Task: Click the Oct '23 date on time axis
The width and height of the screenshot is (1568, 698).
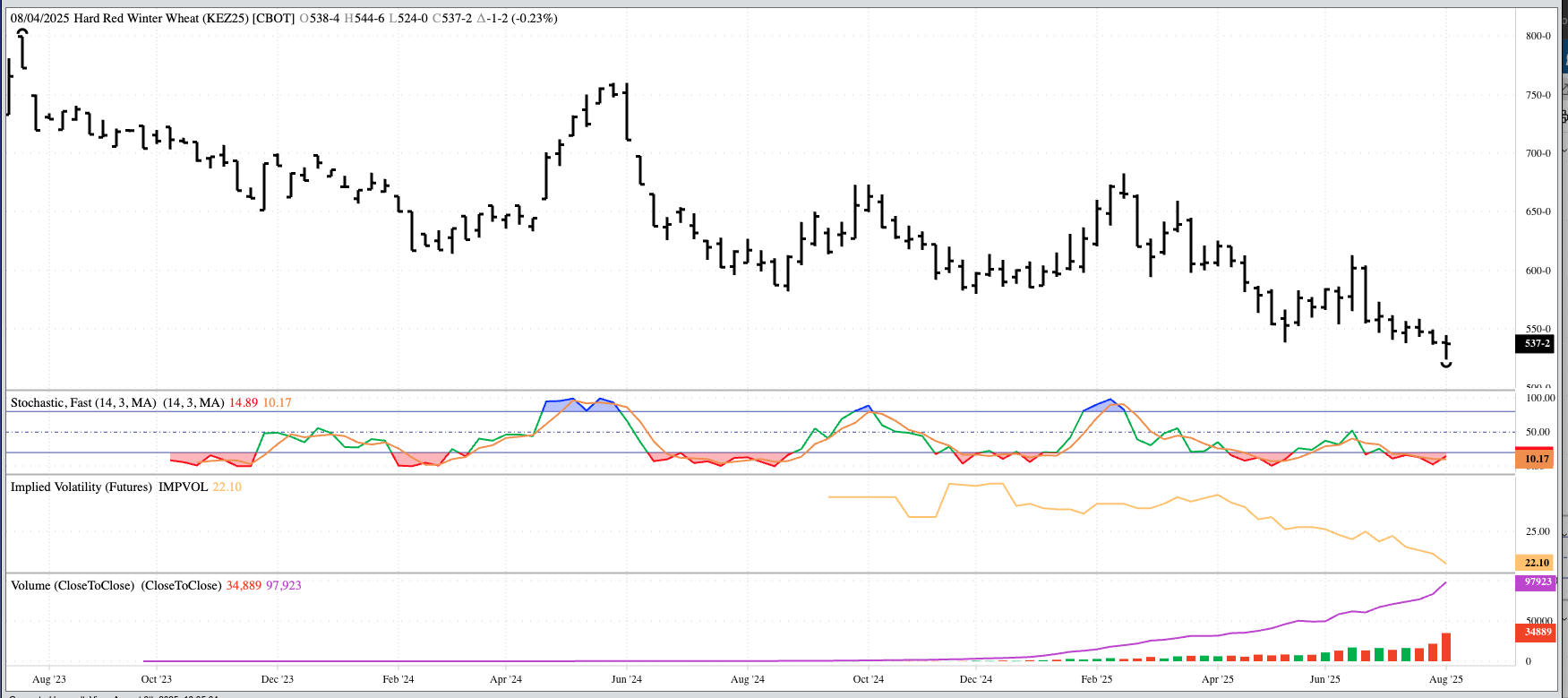Action: click(x=156, y=679)
